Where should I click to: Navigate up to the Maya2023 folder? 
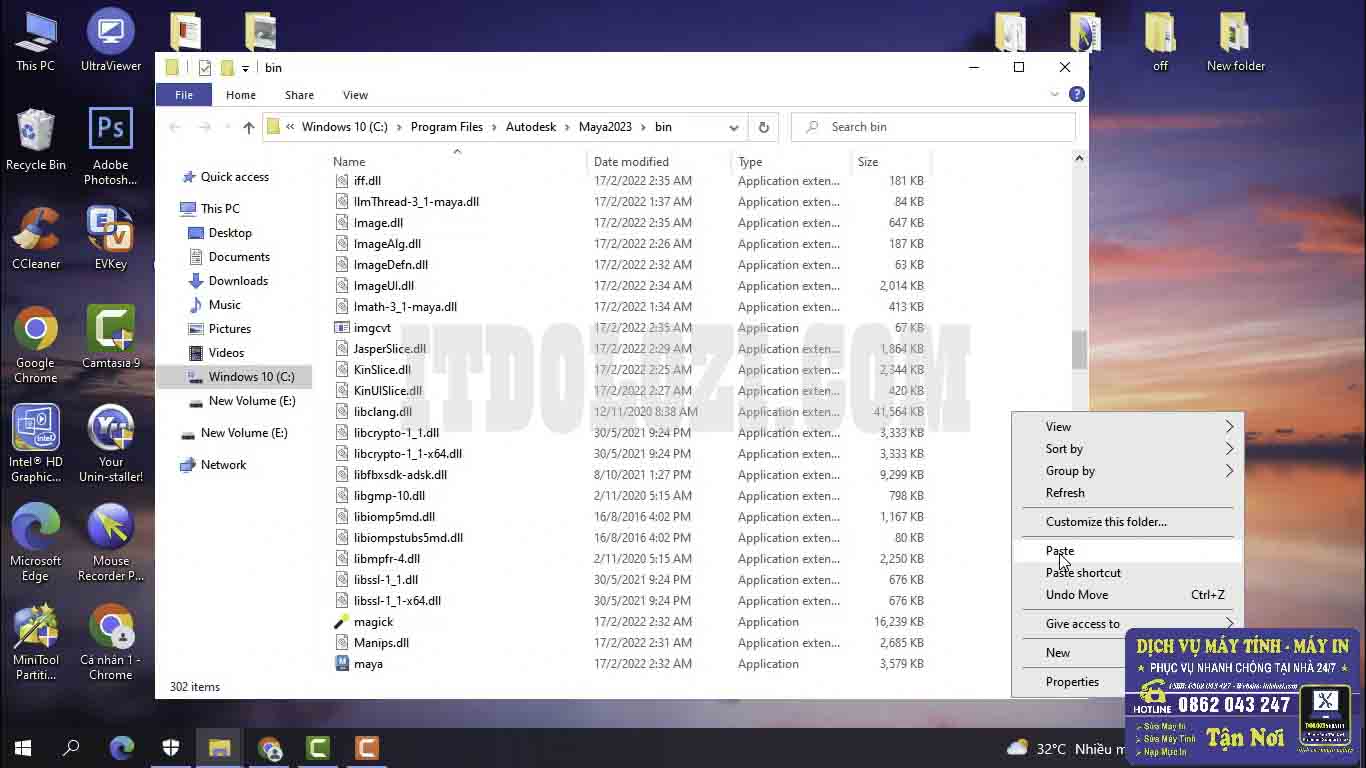249,127
